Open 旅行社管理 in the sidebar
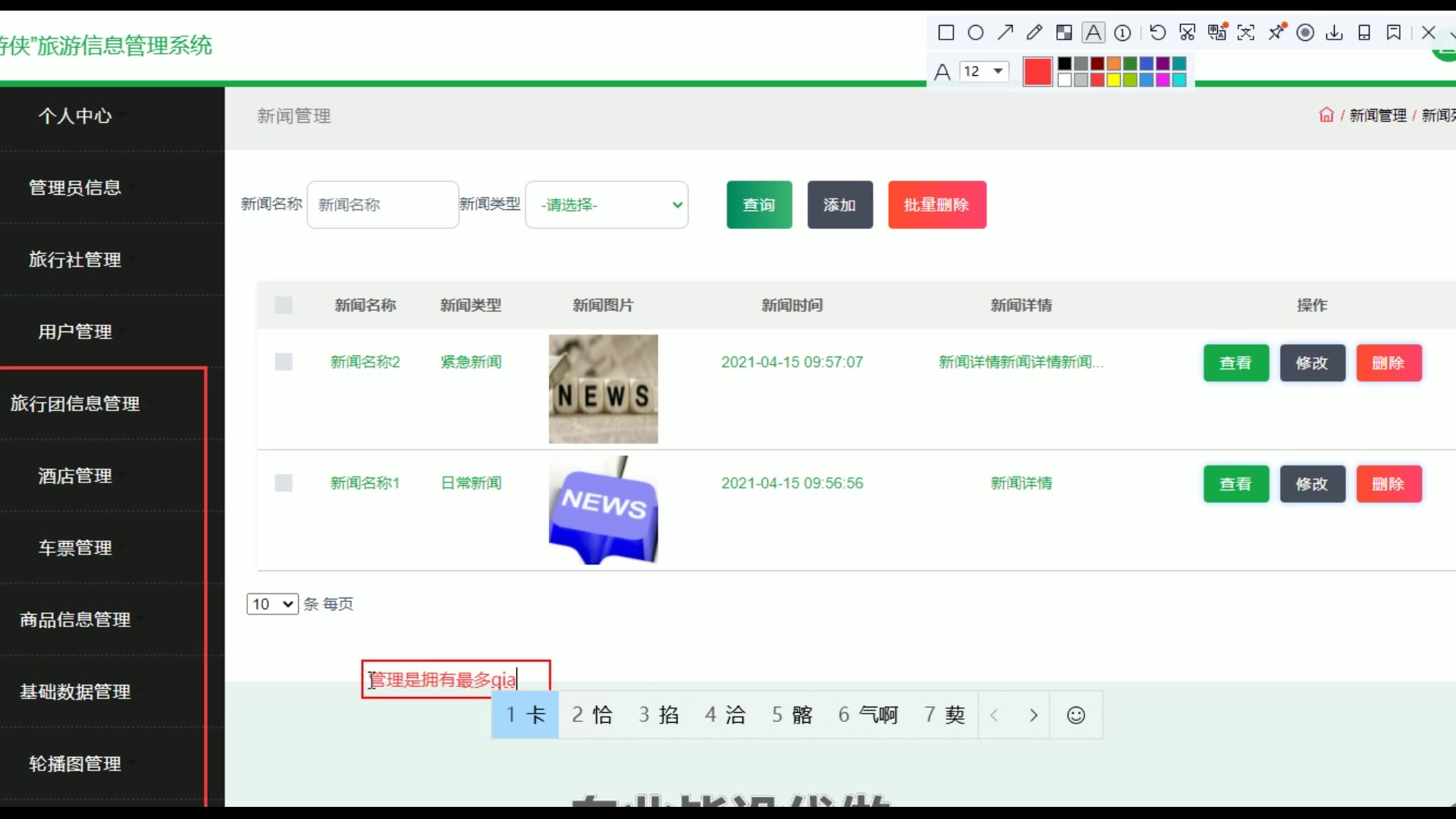 pyautogui.click(x=75, y=259)
